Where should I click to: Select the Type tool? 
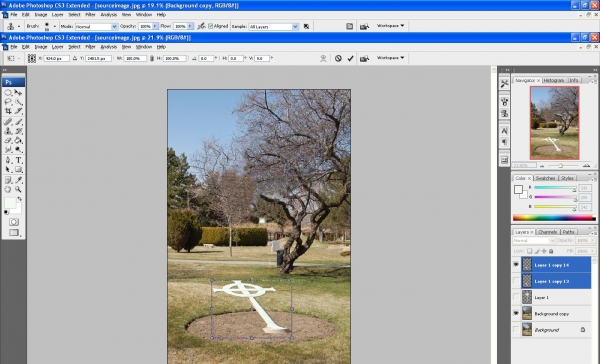point(18,160)
